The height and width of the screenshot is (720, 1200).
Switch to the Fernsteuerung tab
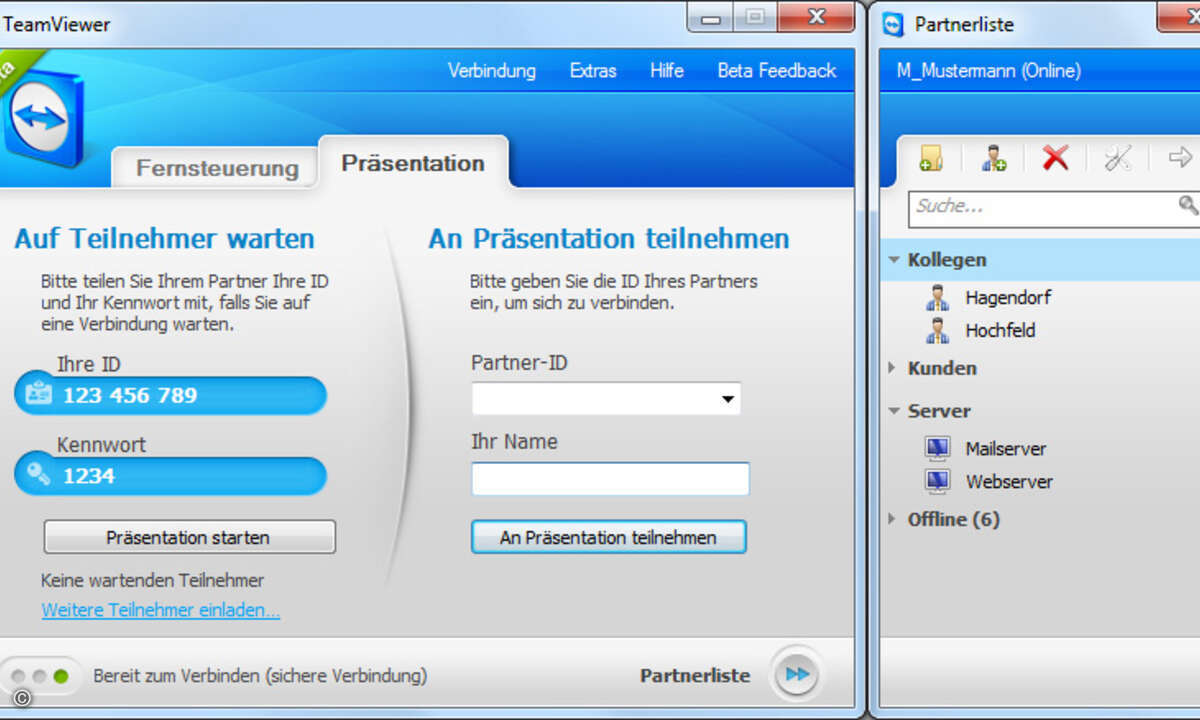coord(217,168)
